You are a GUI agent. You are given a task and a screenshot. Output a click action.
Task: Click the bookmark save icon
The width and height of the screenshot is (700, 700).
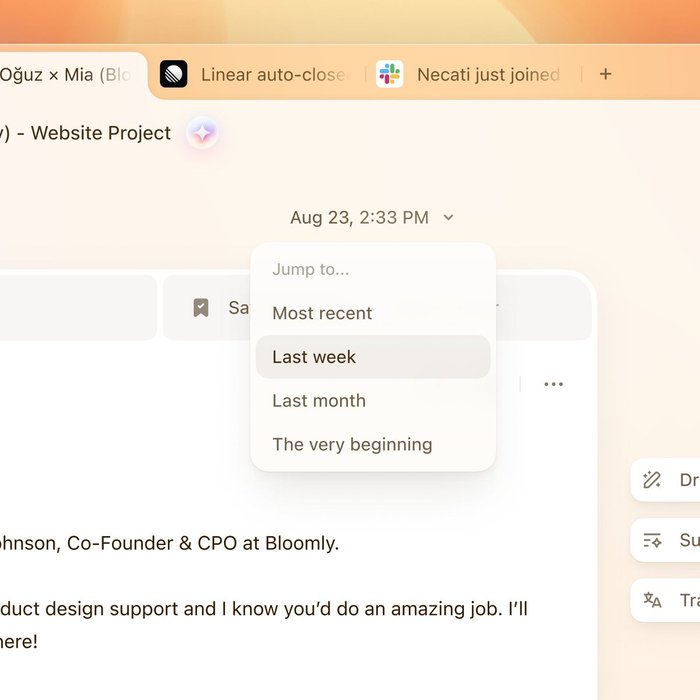(201, 308)
